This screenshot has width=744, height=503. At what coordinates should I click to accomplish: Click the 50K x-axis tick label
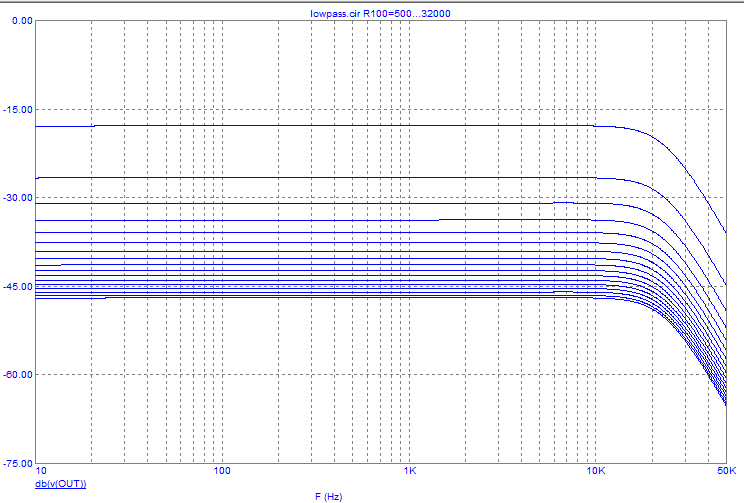pos(725,472)
